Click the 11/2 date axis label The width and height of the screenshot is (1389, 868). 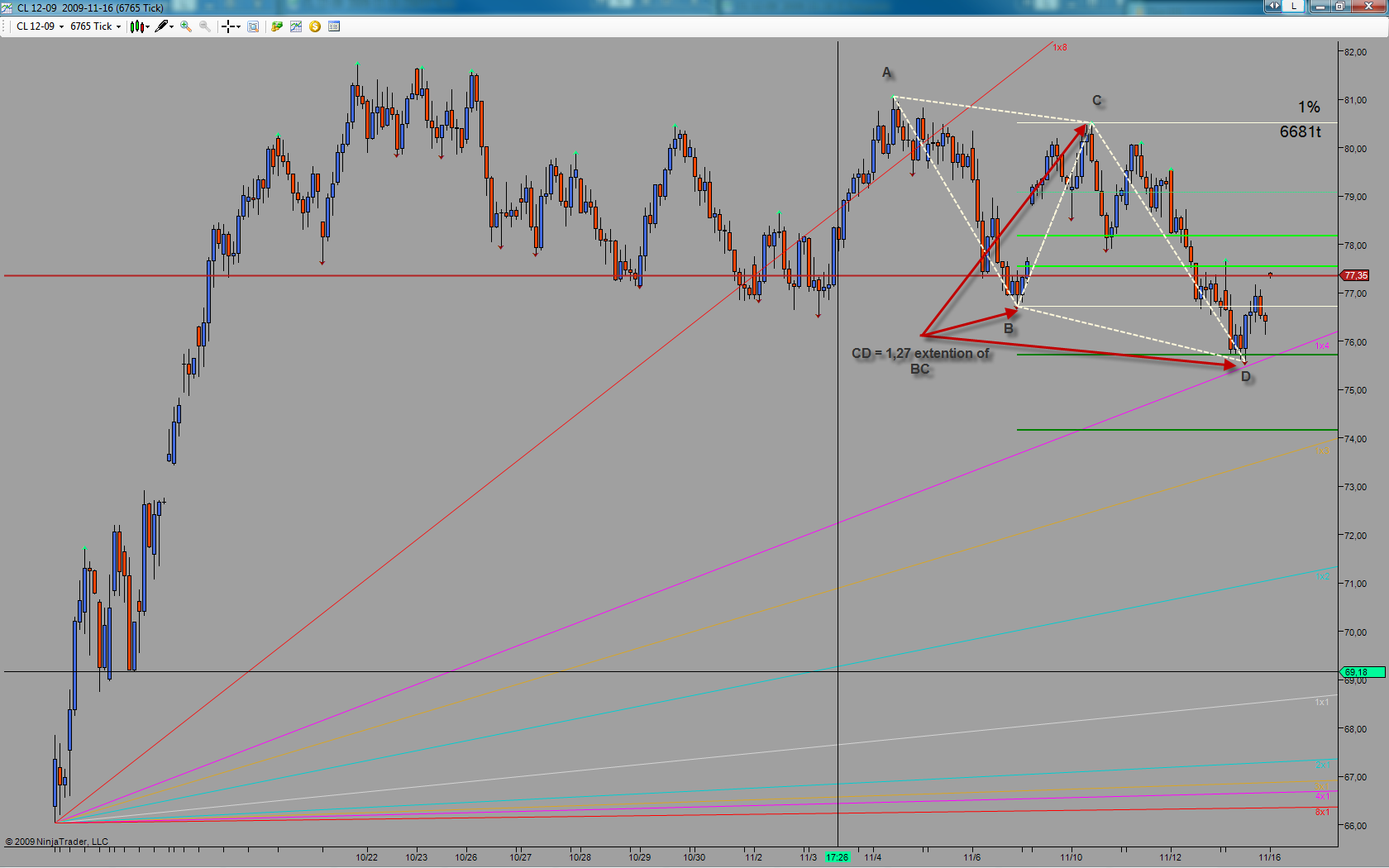(753, 857)
